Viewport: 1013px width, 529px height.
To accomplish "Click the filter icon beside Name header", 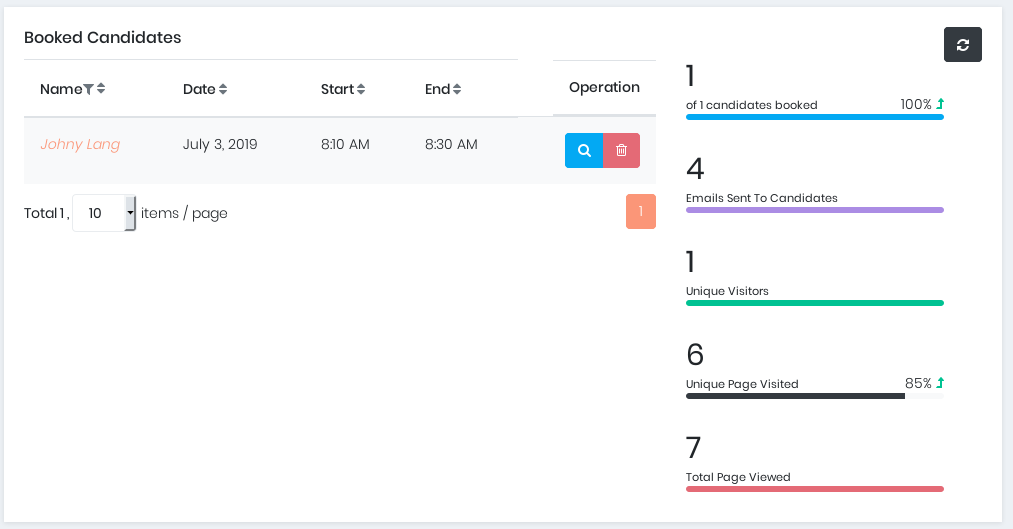I will [89, 89].
